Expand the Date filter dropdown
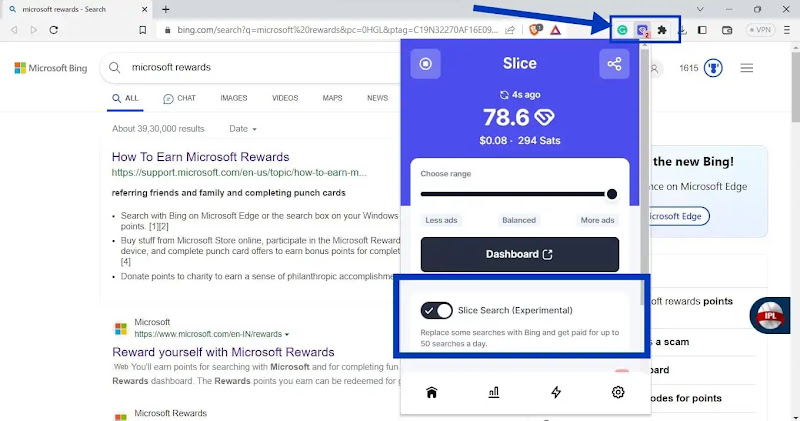The height and width of the screenshot is (421, 800). pos(243,129)
